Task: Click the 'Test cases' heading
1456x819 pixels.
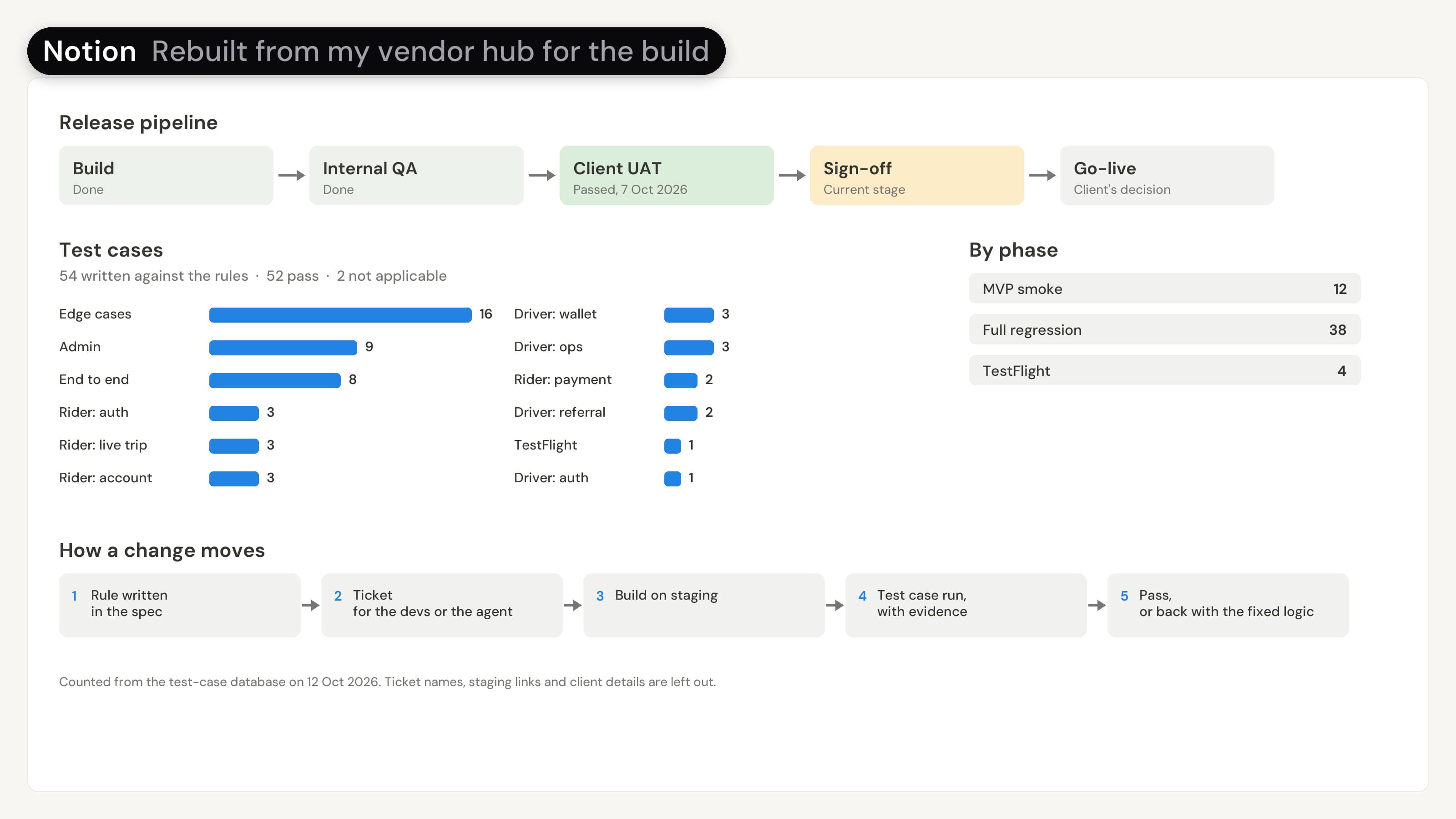Action: [x=111, y=250]
